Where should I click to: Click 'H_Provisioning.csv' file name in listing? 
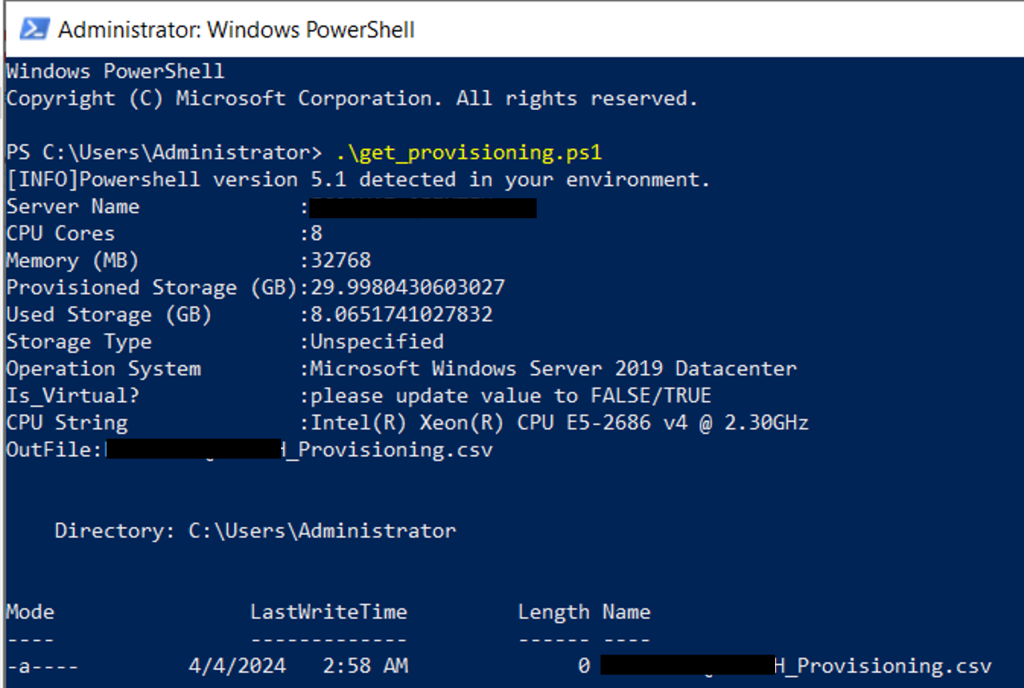(882, 666)
